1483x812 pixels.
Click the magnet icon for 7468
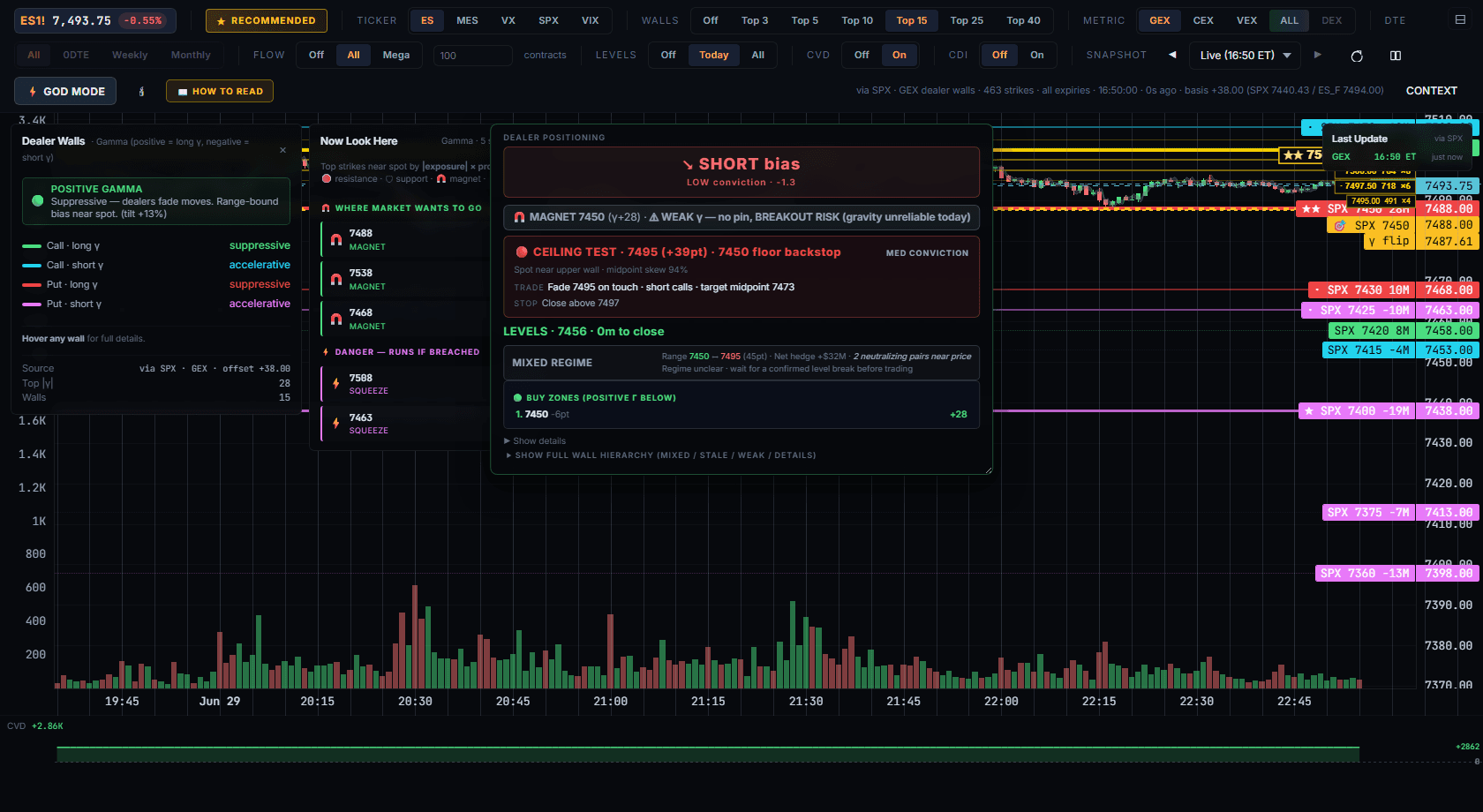pos(336,319)
